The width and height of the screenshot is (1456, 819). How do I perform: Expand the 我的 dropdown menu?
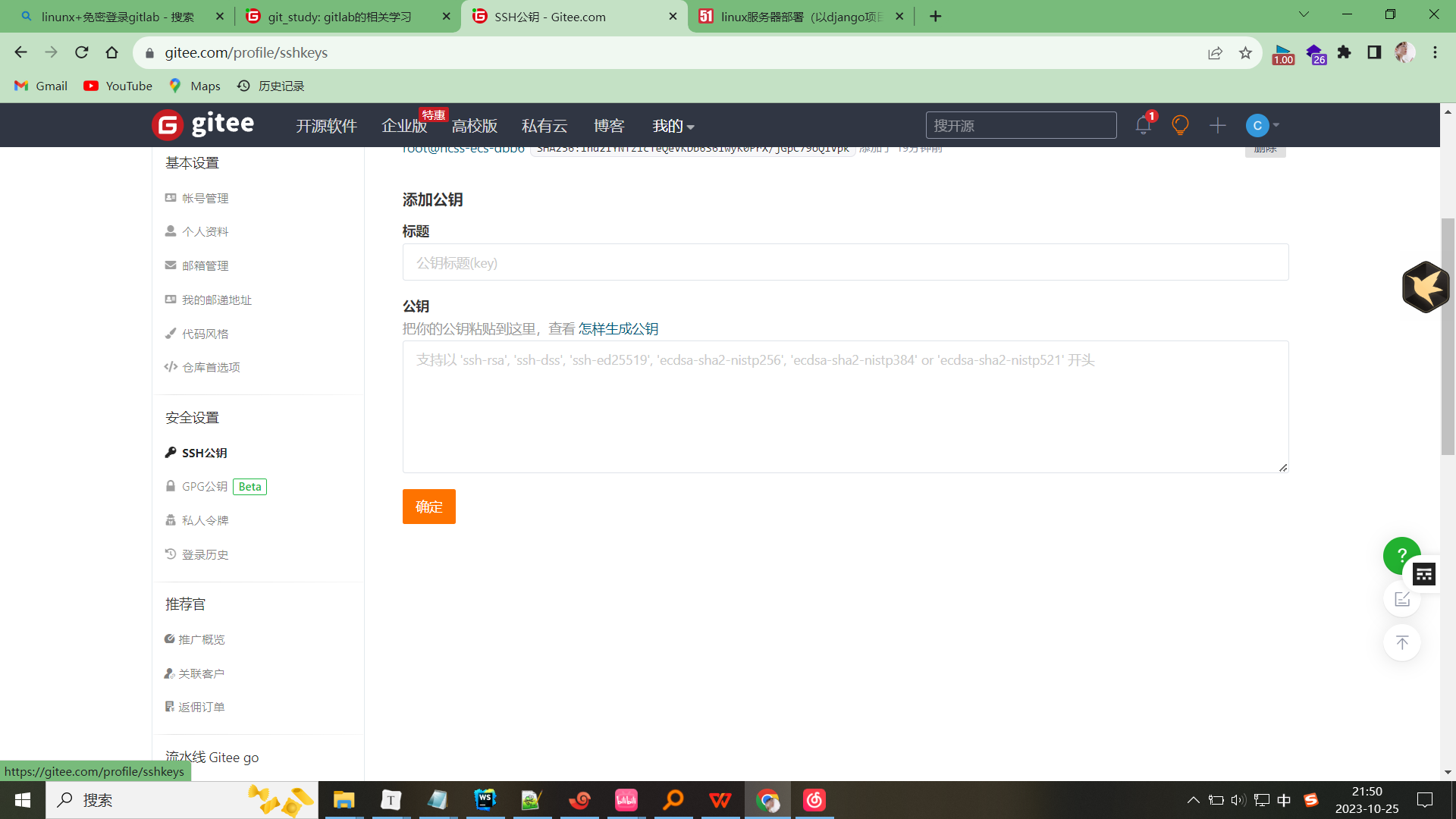tap(673, 125)
